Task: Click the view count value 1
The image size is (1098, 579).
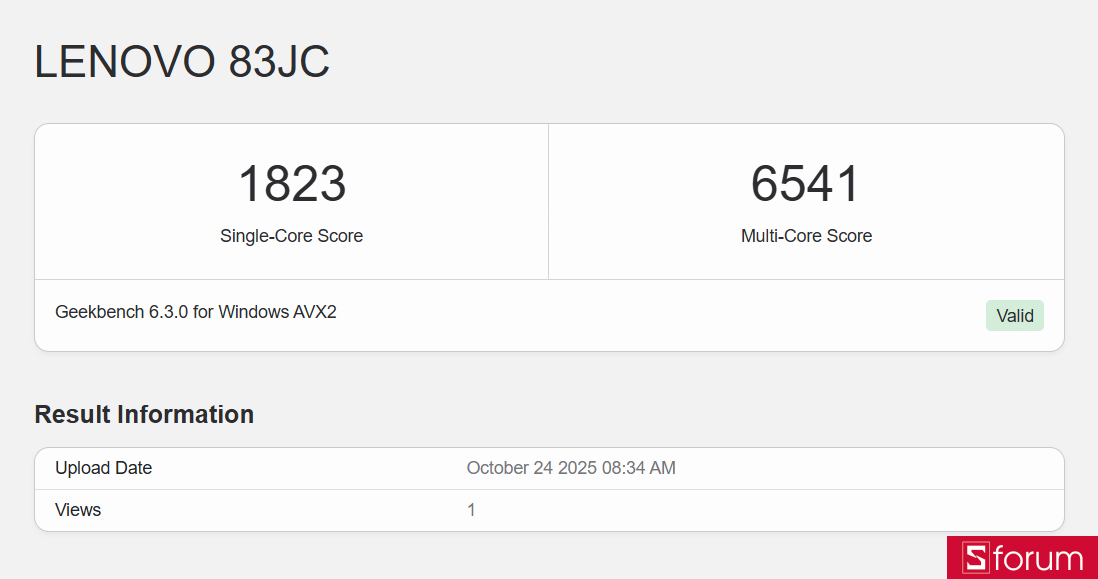Action: click(471, 510)
